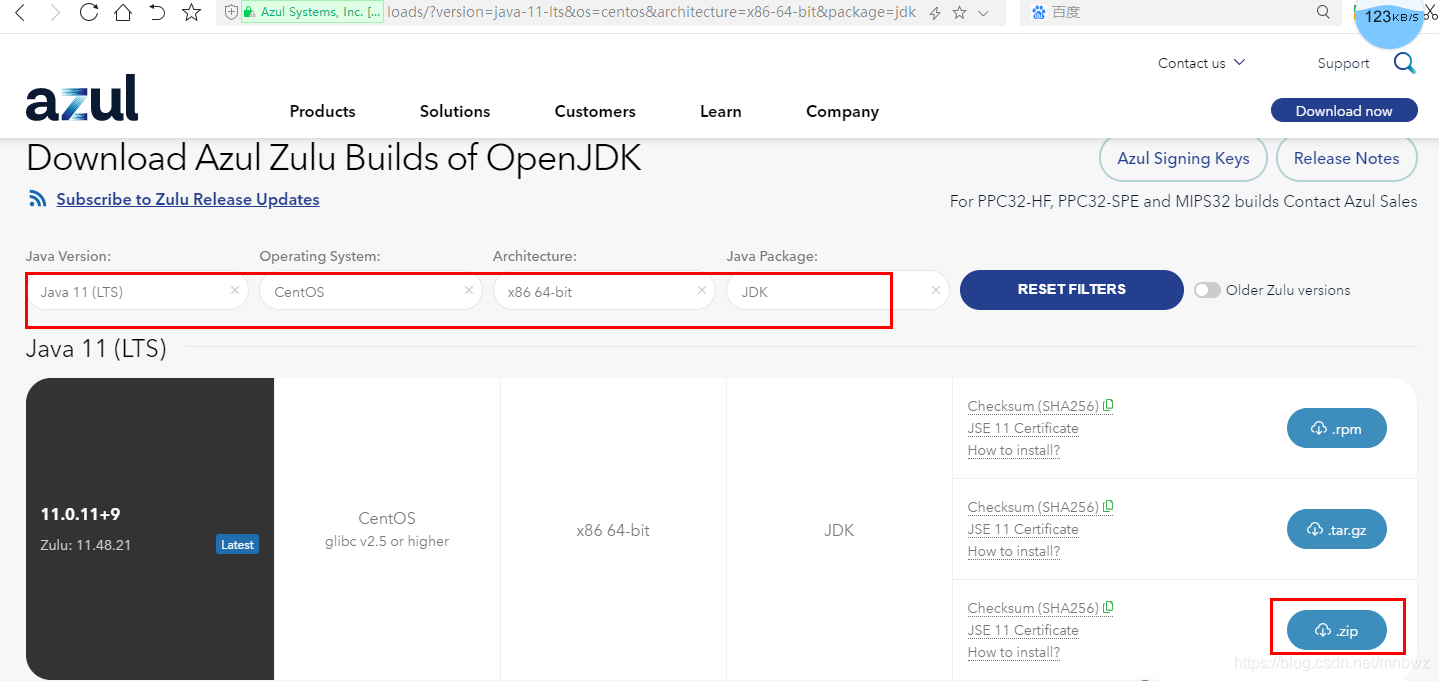1439x681 pixels.
Task: Open the Azul Systems, Inc. certificate badge
Action: tap(312, 12)
